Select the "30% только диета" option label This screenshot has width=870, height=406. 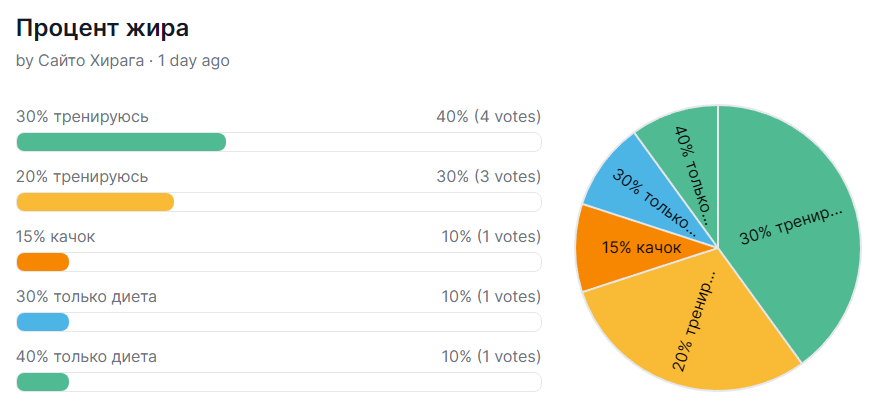[86, 297]
